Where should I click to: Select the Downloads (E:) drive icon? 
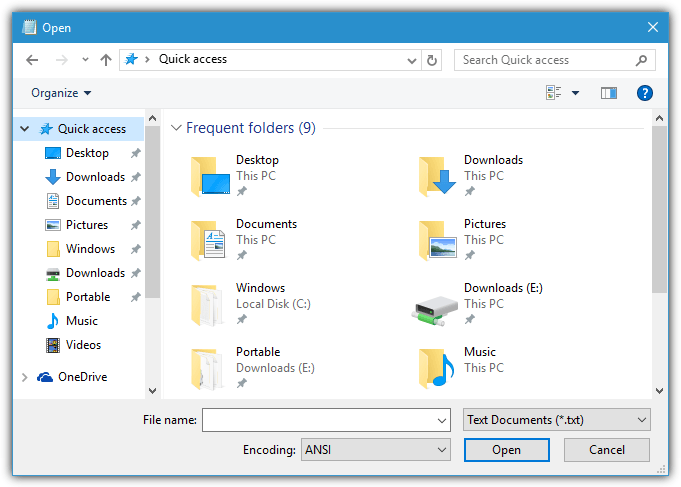click(434, 310)
